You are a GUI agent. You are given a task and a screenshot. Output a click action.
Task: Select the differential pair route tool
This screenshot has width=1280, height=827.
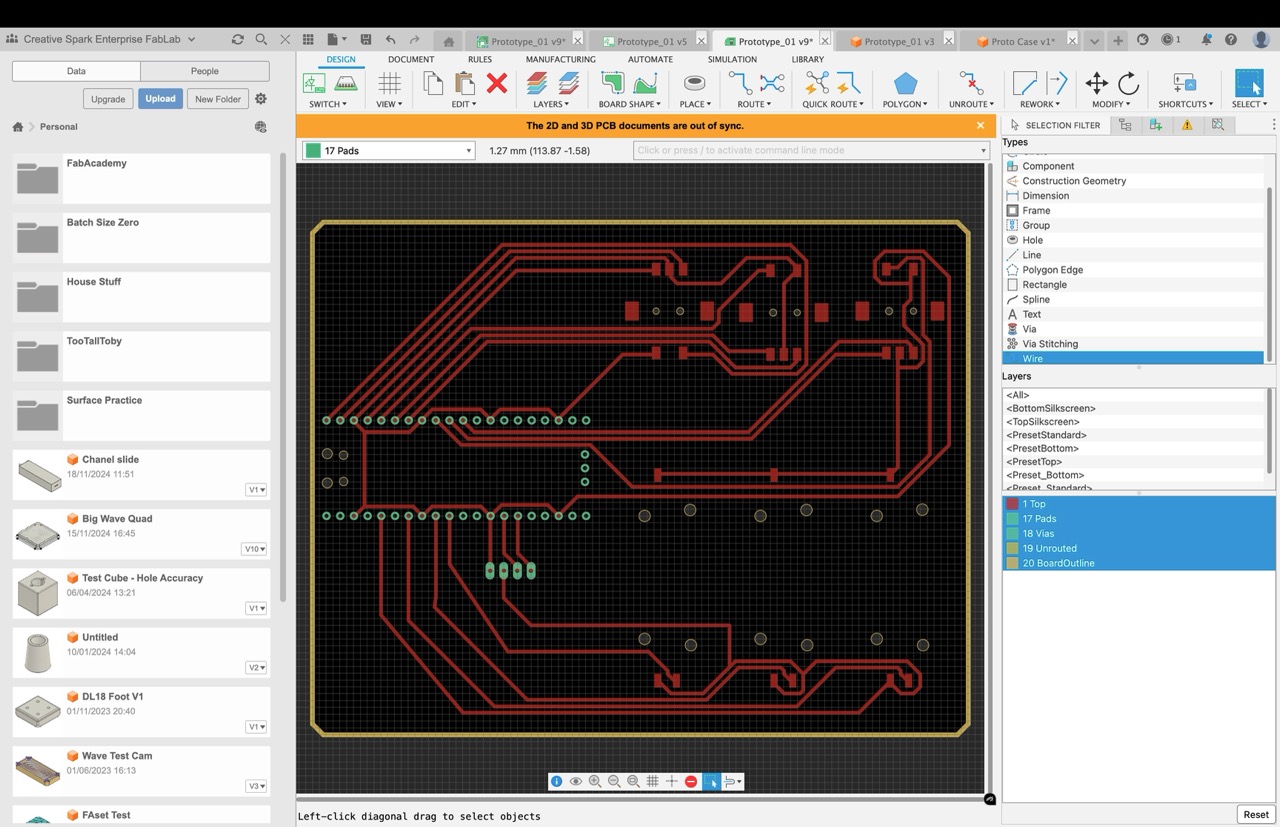click(772, 83)
